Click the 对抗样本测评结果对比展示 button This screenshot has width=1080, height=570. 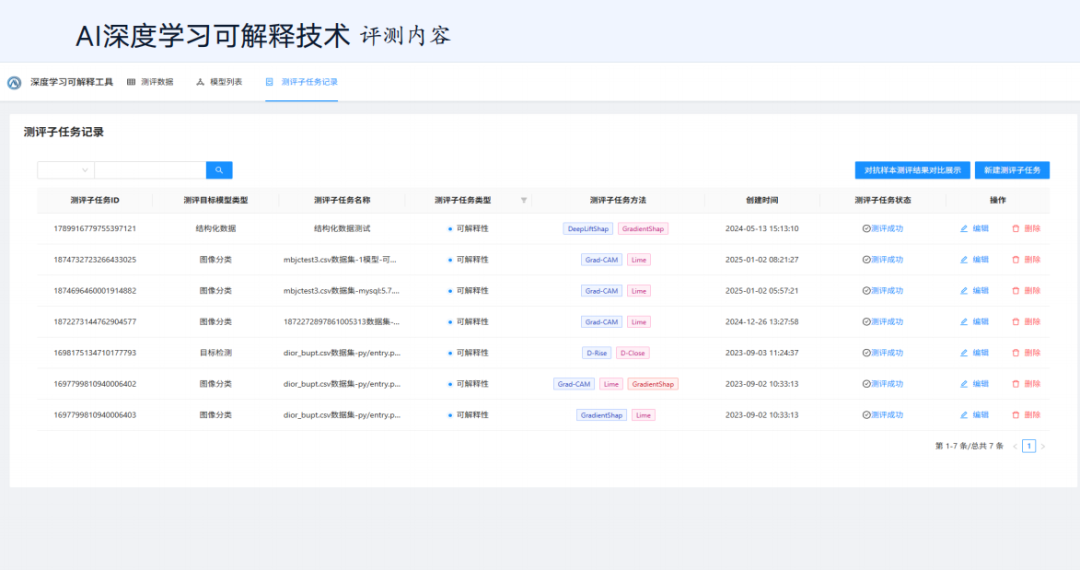coord(913,170)
